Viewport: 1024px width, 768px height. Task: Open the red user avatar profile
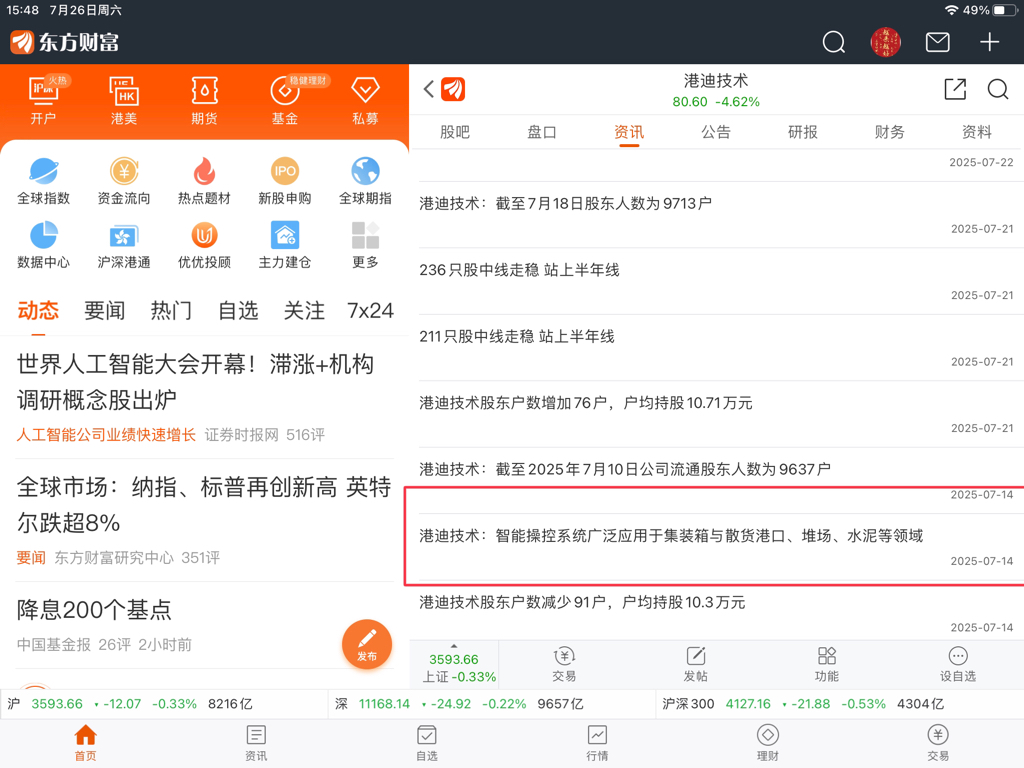pyautogui.click(x=886, y=42)
